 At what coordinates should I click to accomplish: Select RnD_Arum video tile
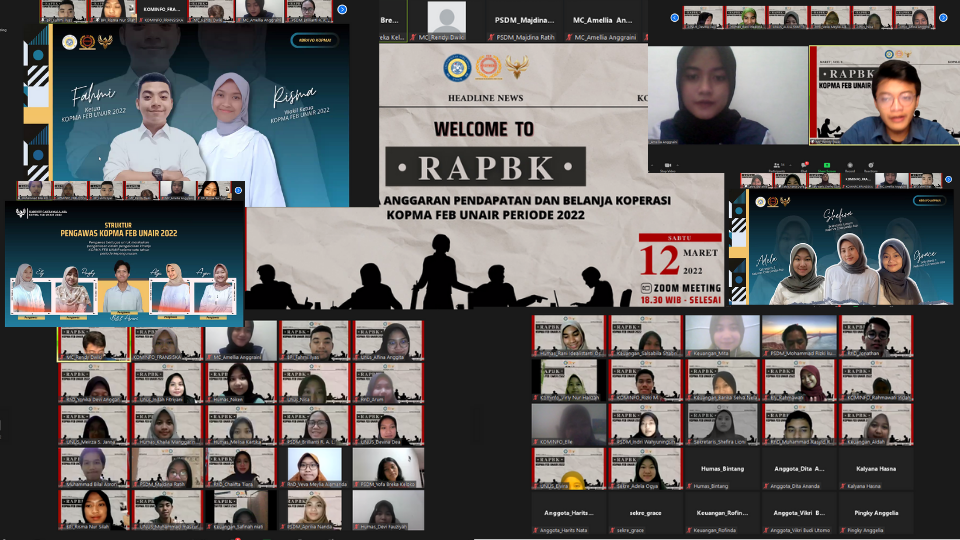(388, 383)
